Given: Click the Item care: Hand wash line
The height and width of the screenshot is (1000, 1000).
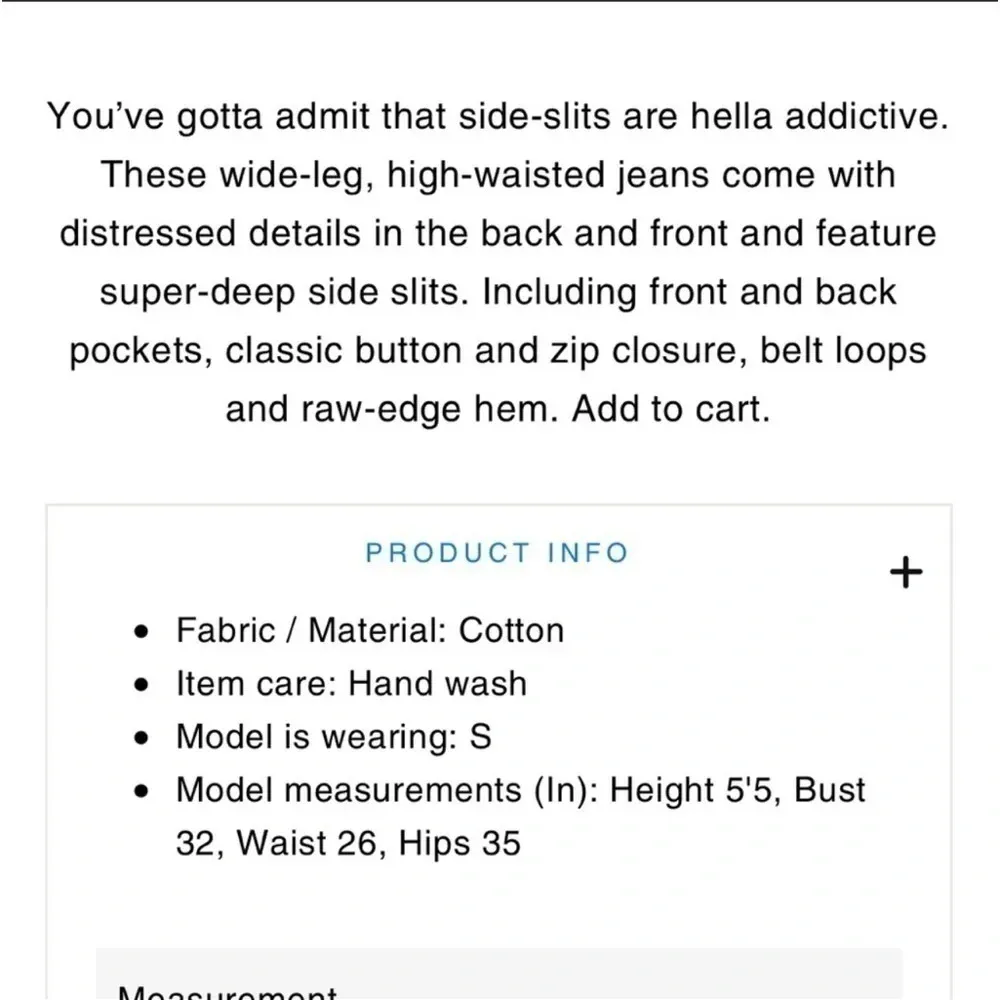Looking at the screenshot, I should point(350,684).
